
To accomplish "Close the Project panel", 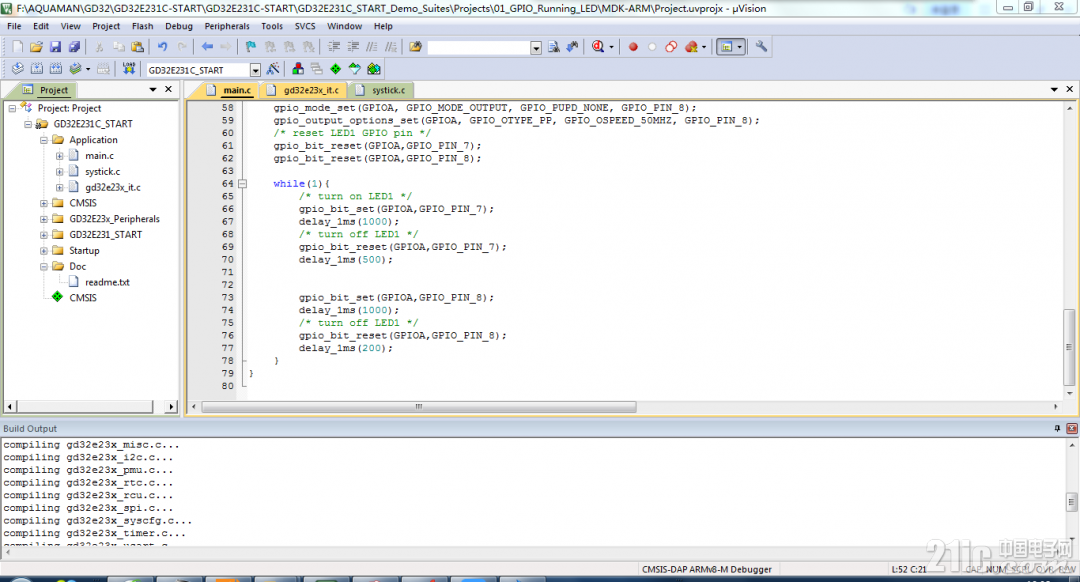I will tap(169, 90).
